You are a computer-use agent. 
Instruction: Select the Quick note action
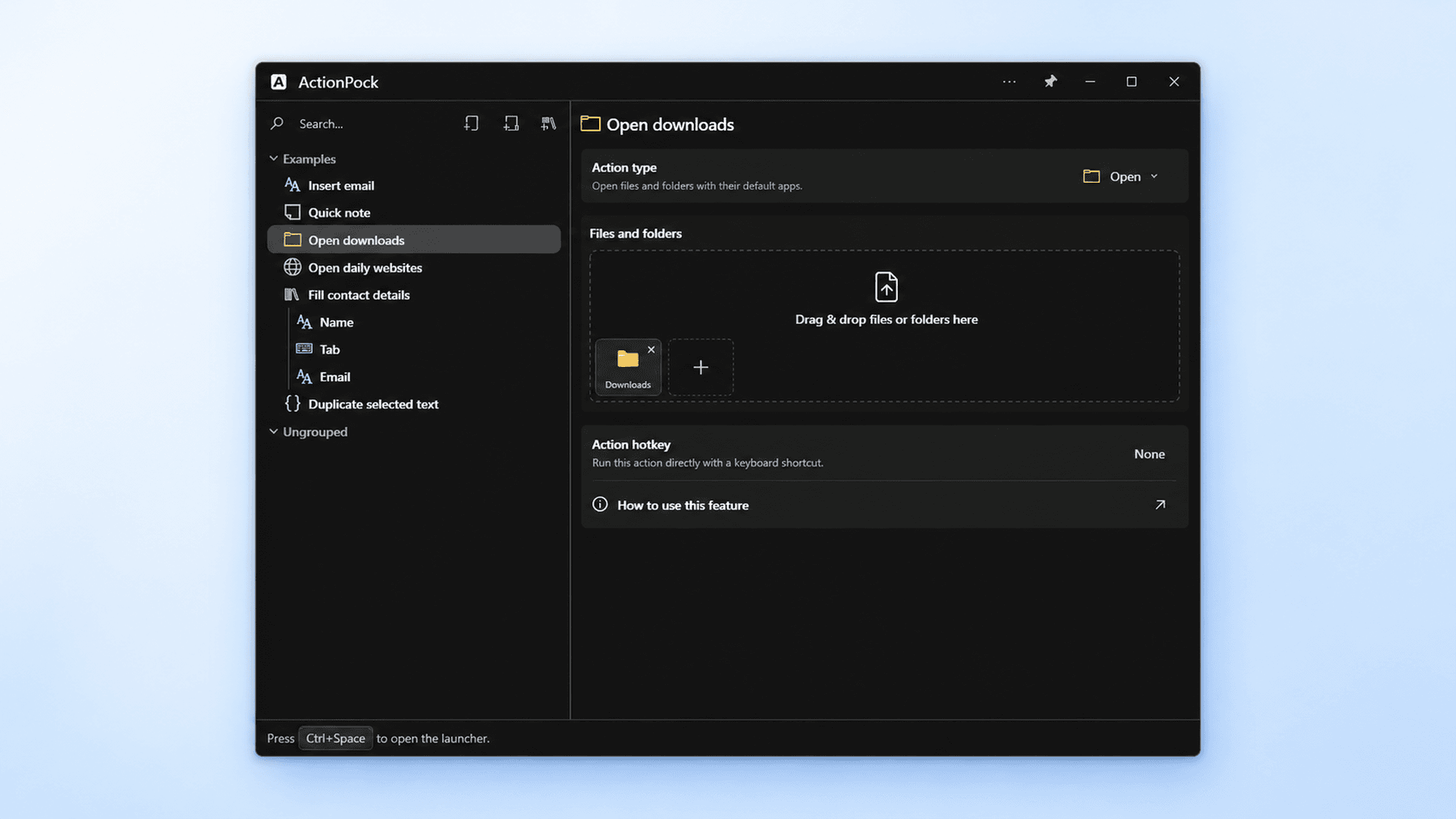point(414,213)
